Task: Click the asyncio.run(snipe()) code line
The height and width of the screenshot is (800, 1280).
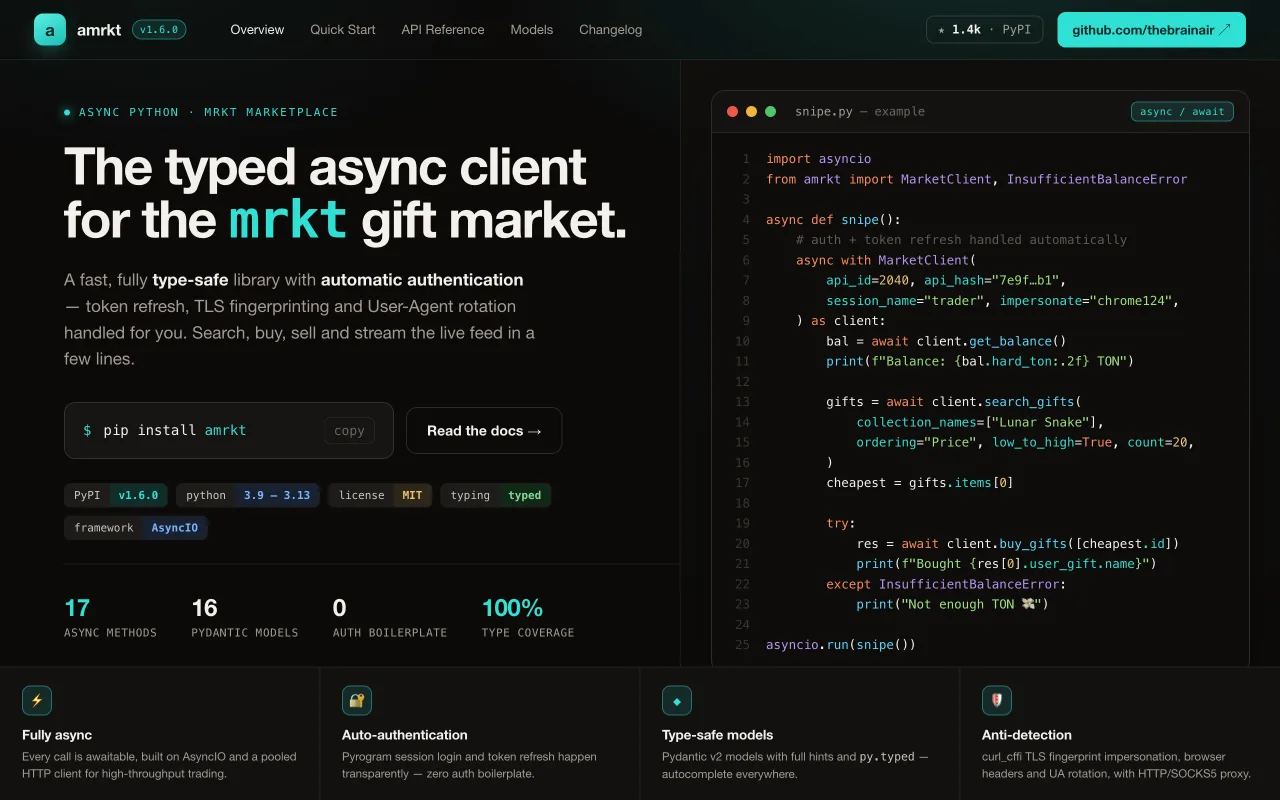Action: [x=841, y=645]
